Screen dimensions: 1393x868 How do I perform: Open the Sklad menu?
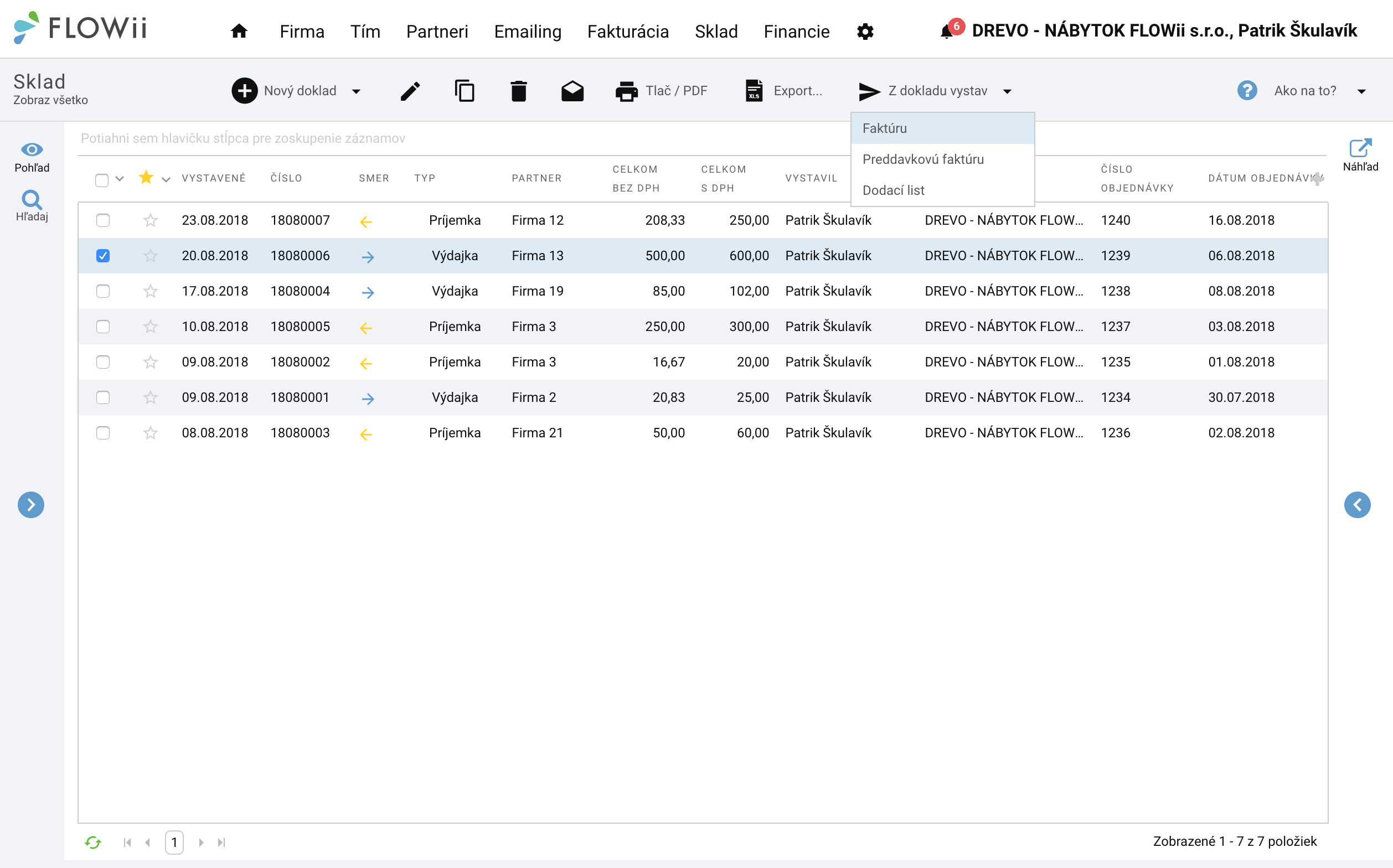[x=716, y=32]
